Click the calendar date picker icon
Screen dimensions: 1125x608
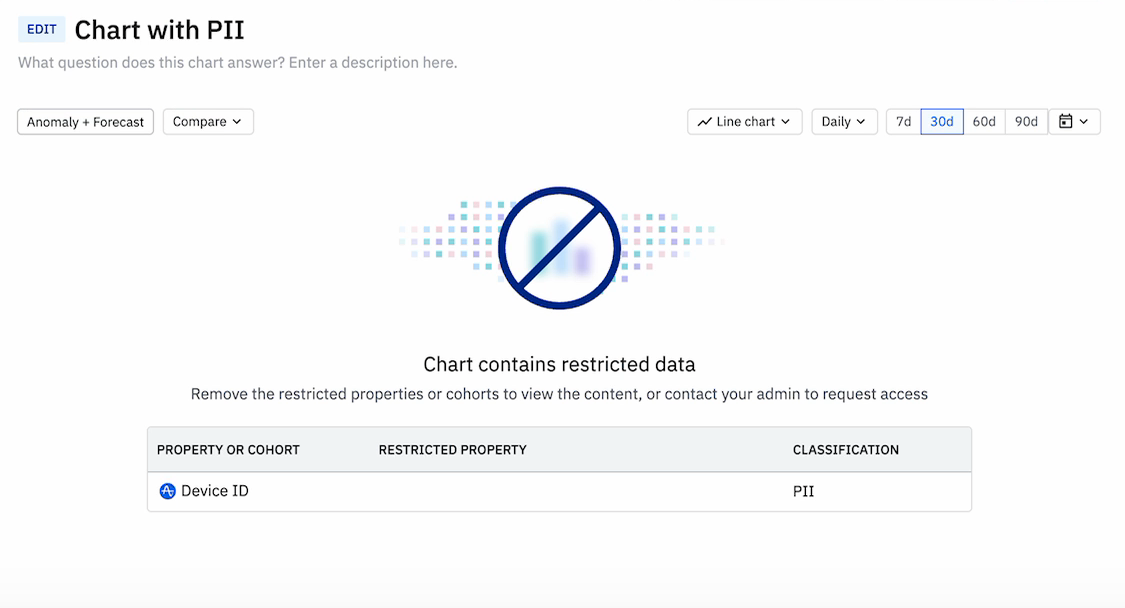coord(1066,121)
